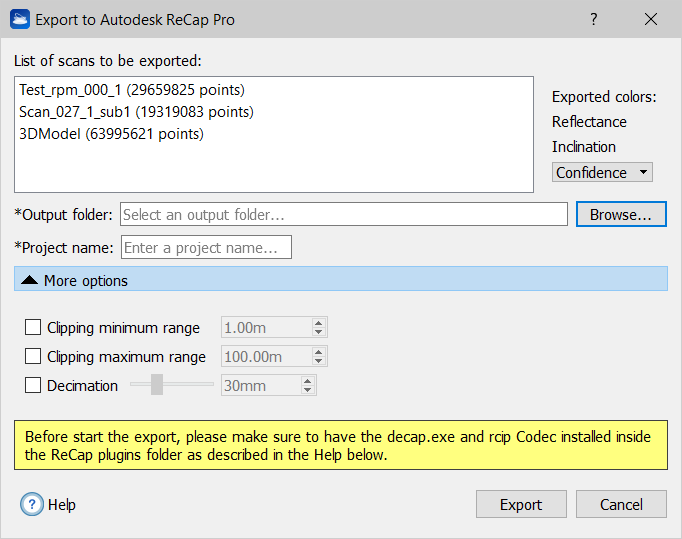This screenshot has height=539, width=682.
Task: Enable the Clipping maximum range checkbox
Action: (33, 356)
